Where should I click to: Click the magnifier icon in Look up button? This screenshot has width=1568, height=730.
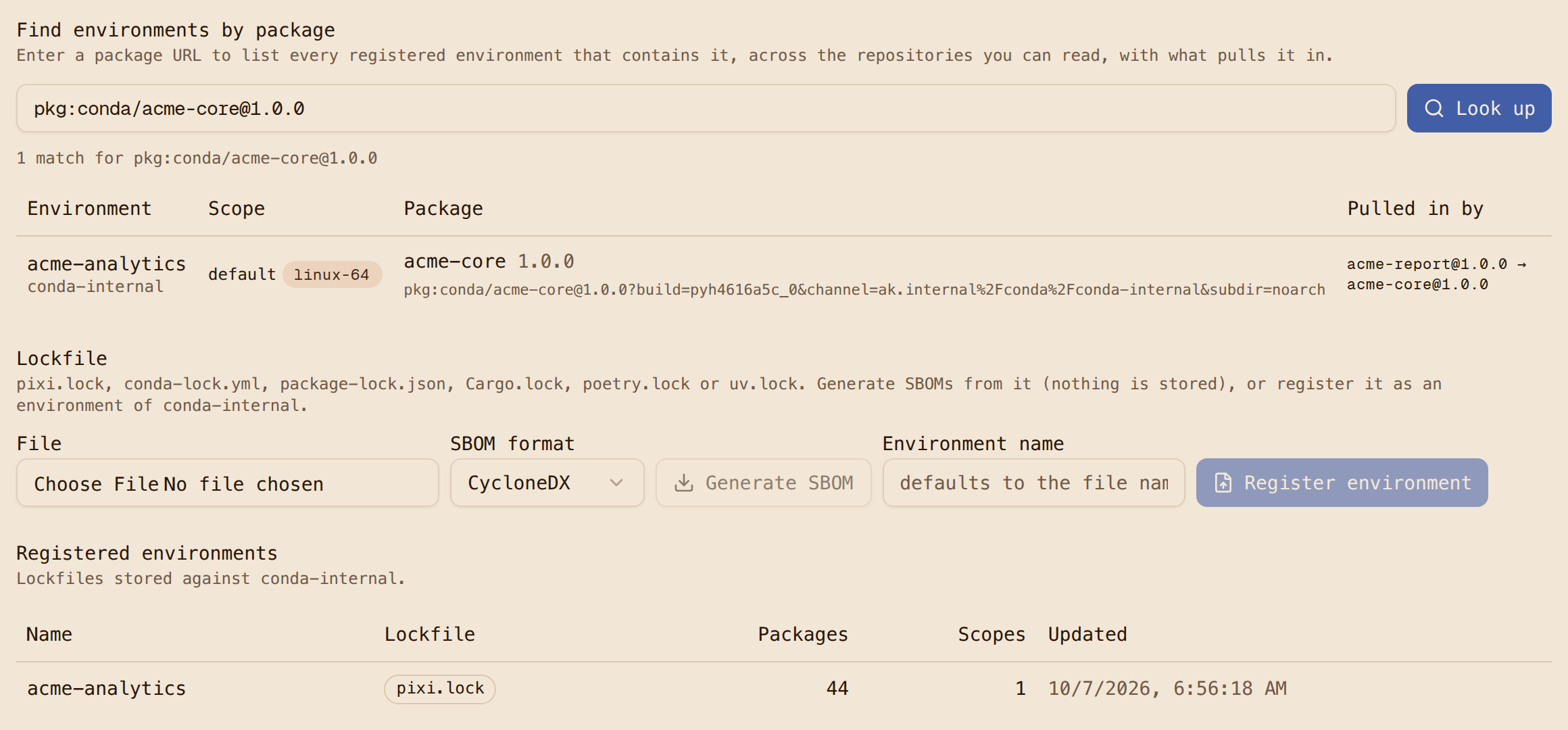[1434, 108]
